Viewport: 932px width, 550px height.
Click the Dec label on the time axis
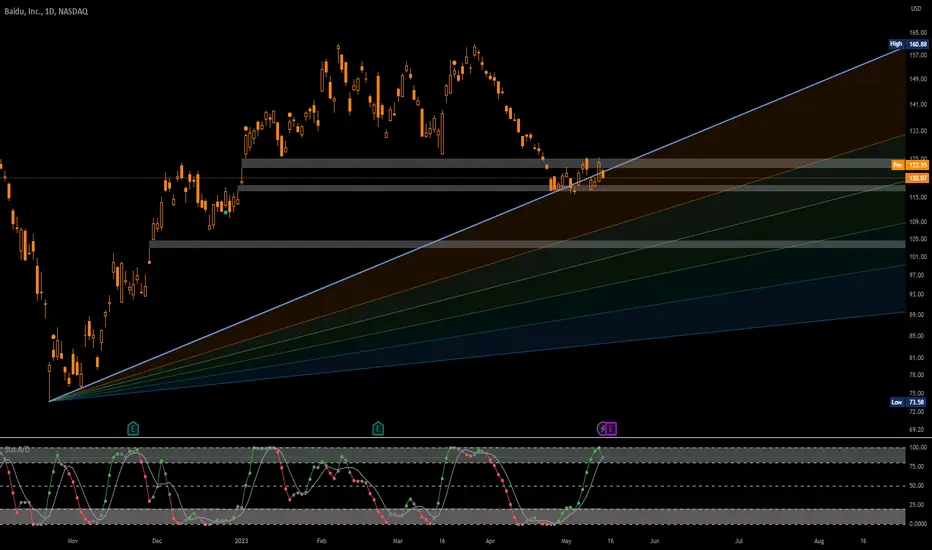[x=157, y=541]
